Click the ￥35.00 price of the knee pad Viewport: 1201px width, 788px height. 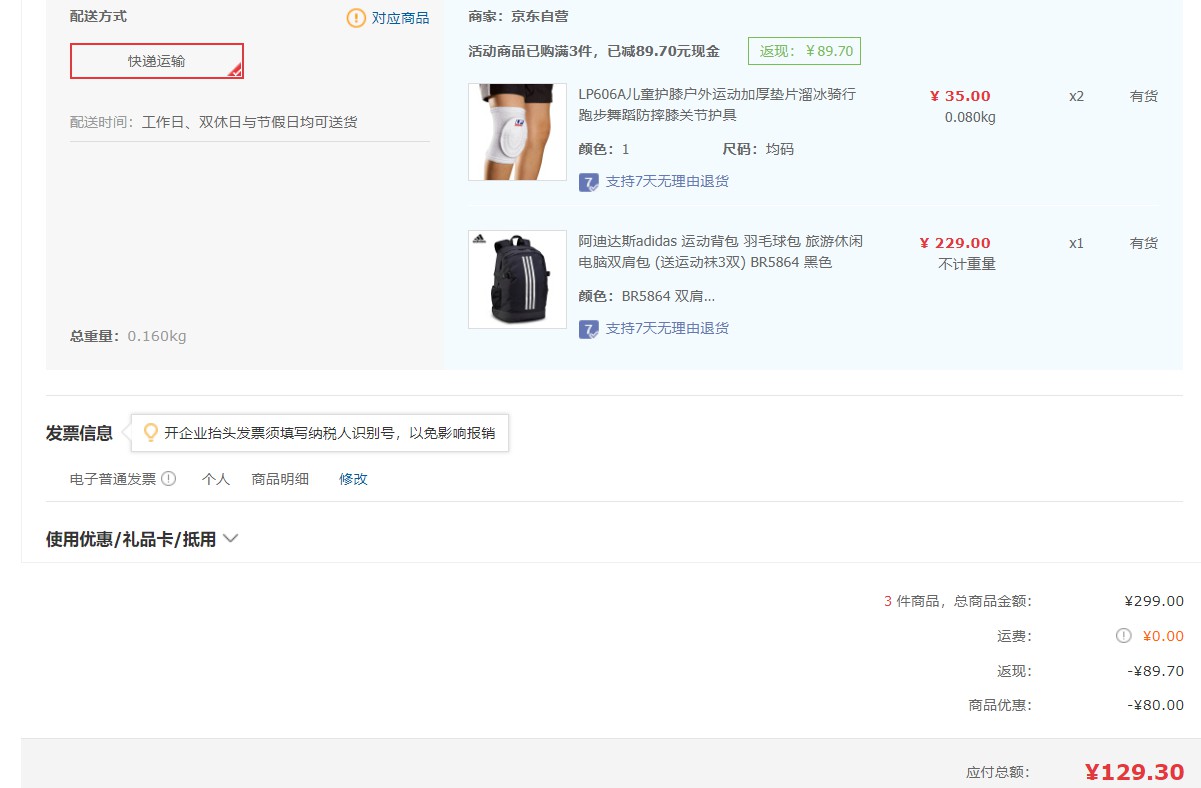(x=960, y=96)
